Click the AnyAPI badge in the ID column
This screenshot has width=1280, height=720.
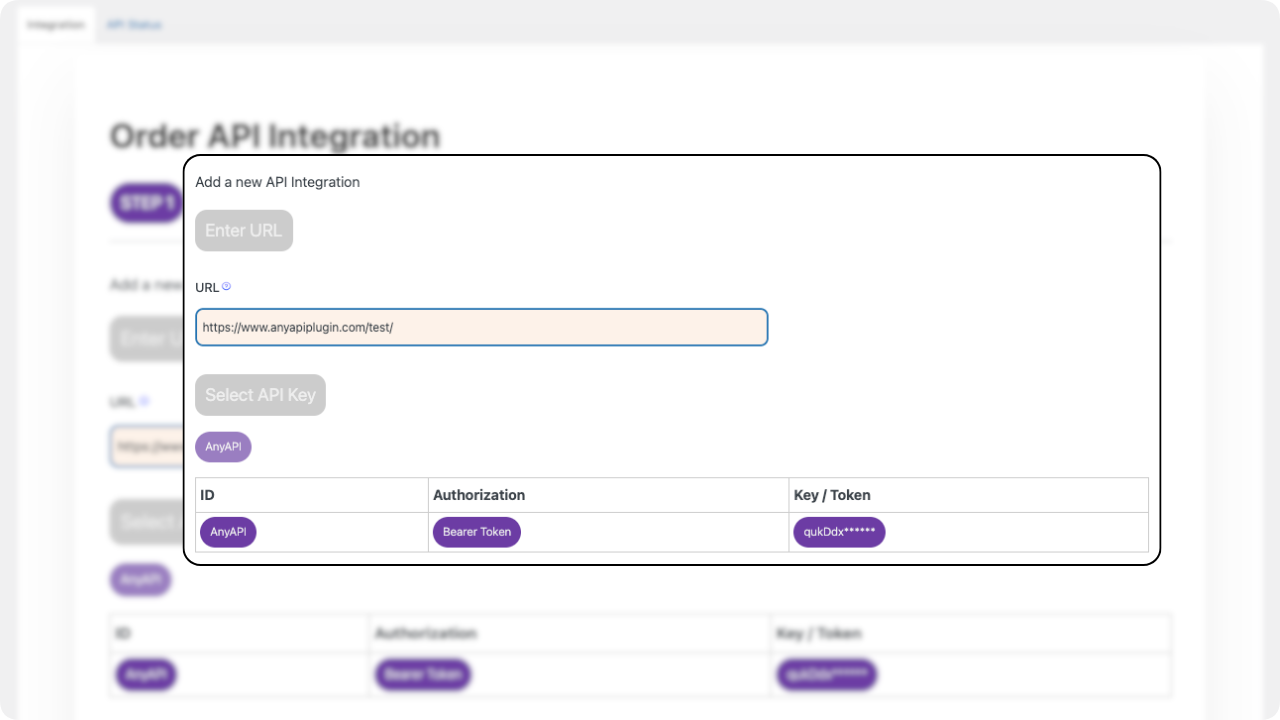228,532
